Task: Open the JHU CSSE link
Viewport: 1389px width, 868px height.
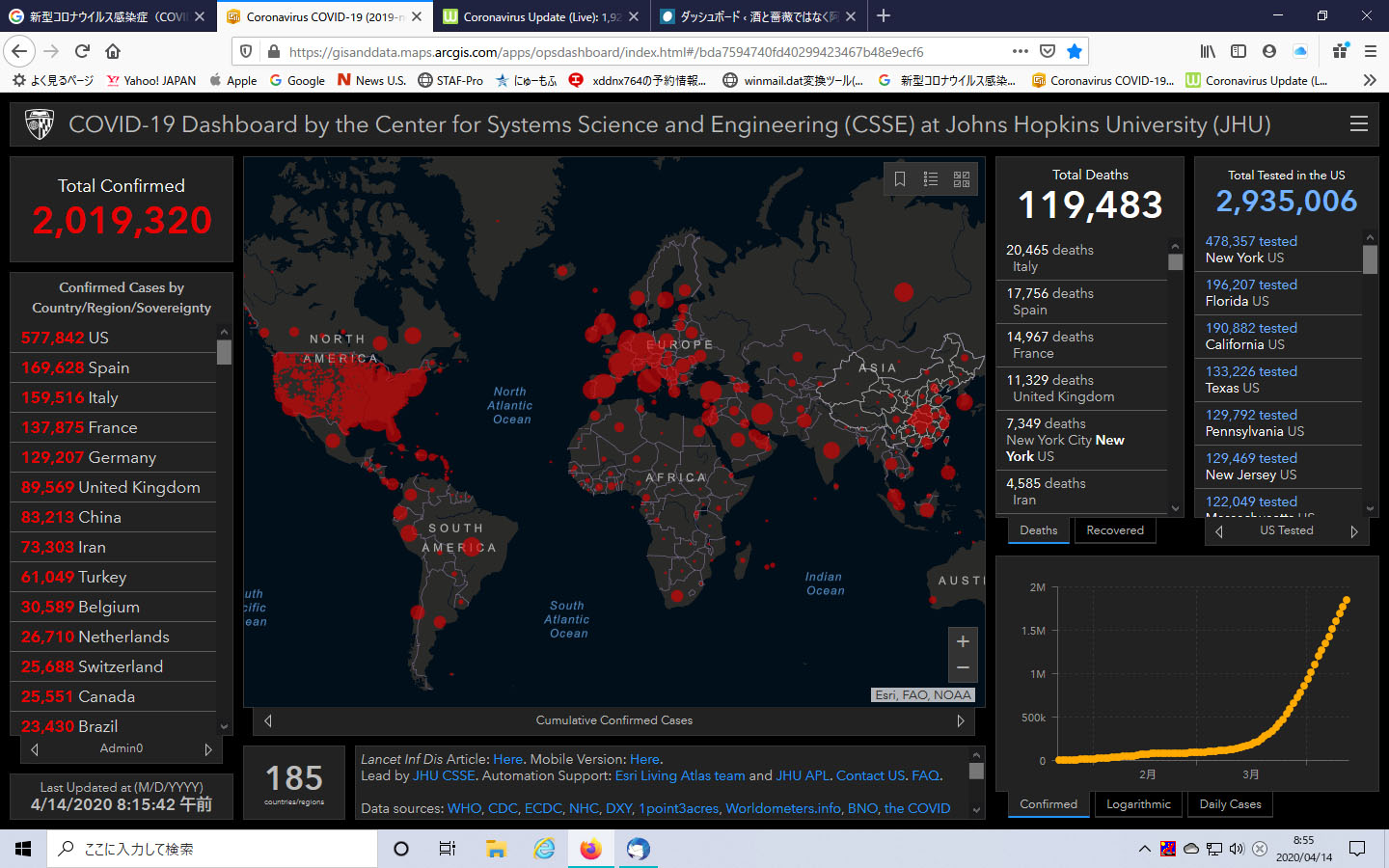Action: point(444,775)
